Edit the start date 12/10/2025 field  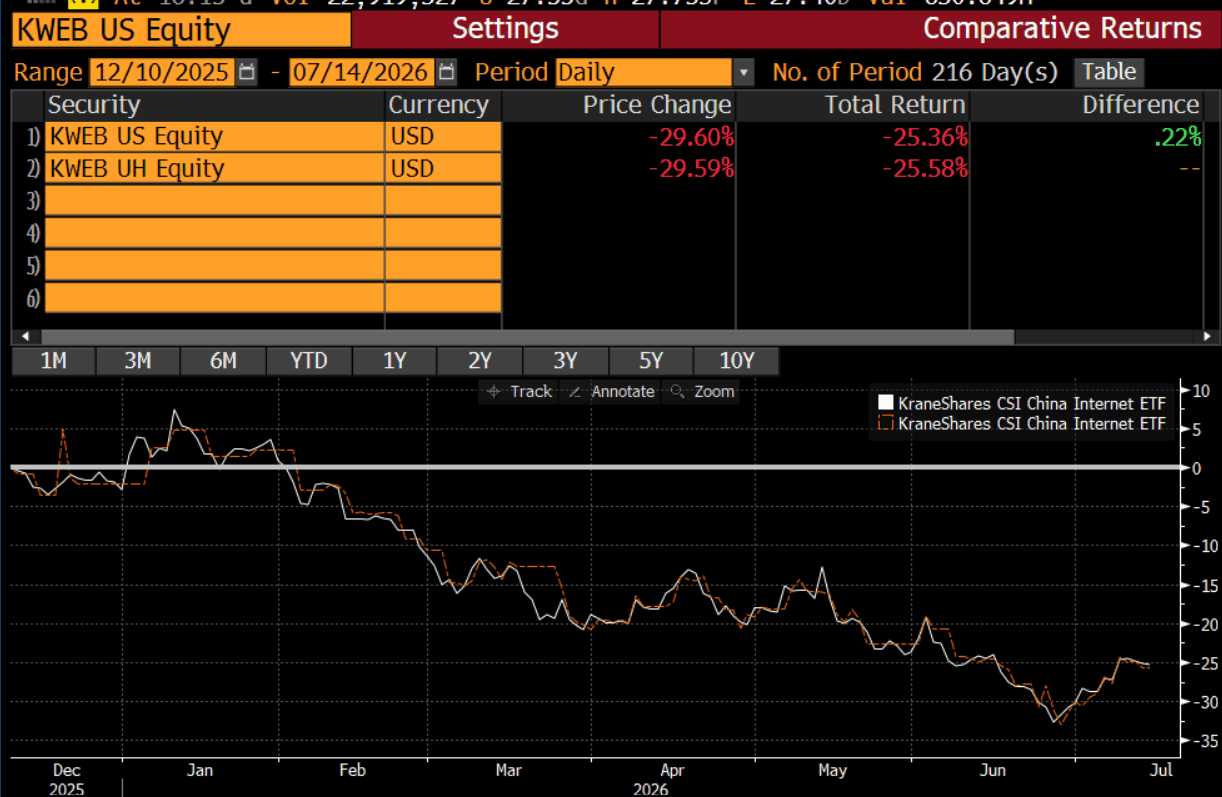pos(162,73)
